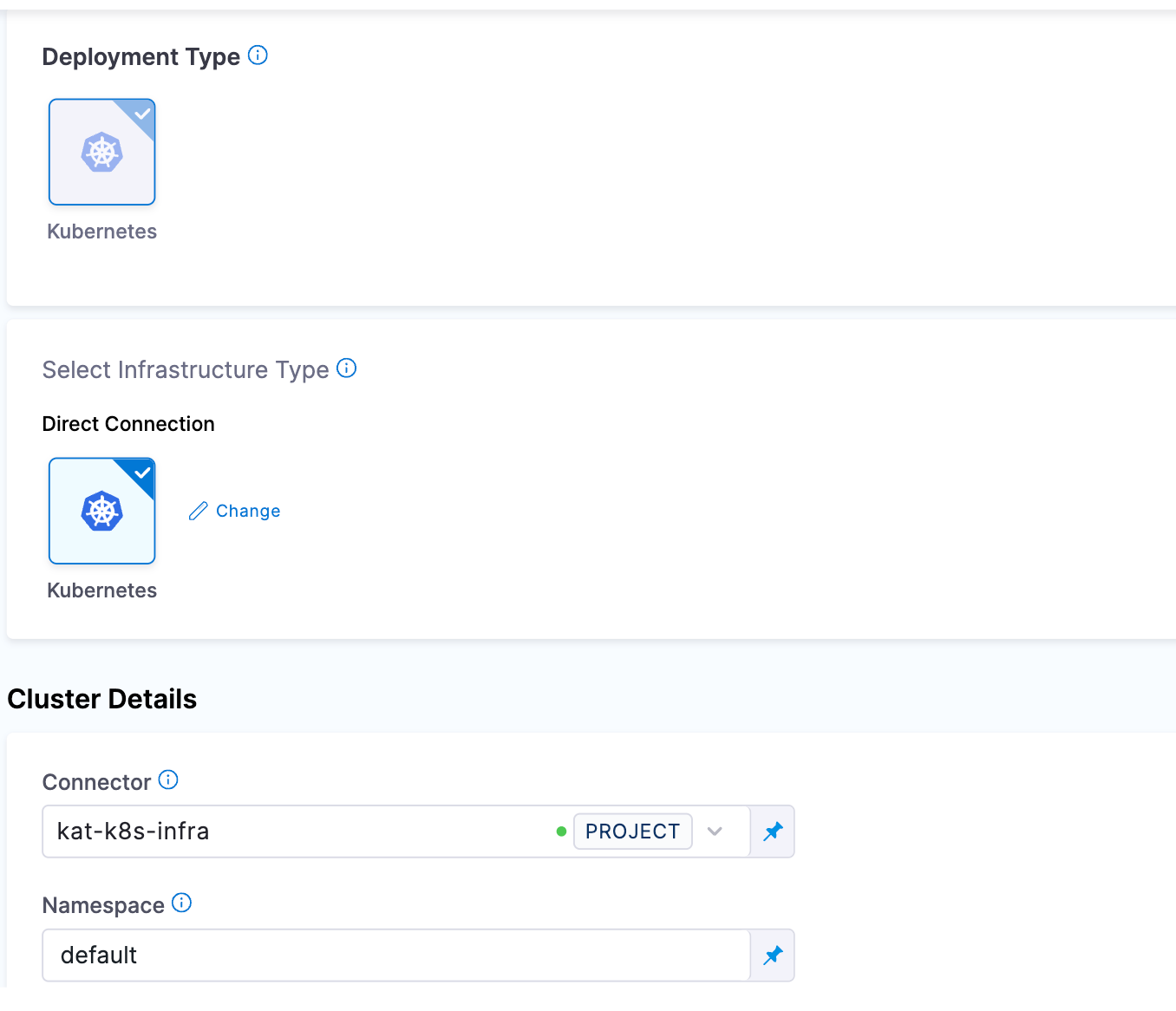
Task: Select the Kubernetes deployment type tile
Action: click(101, 153)
